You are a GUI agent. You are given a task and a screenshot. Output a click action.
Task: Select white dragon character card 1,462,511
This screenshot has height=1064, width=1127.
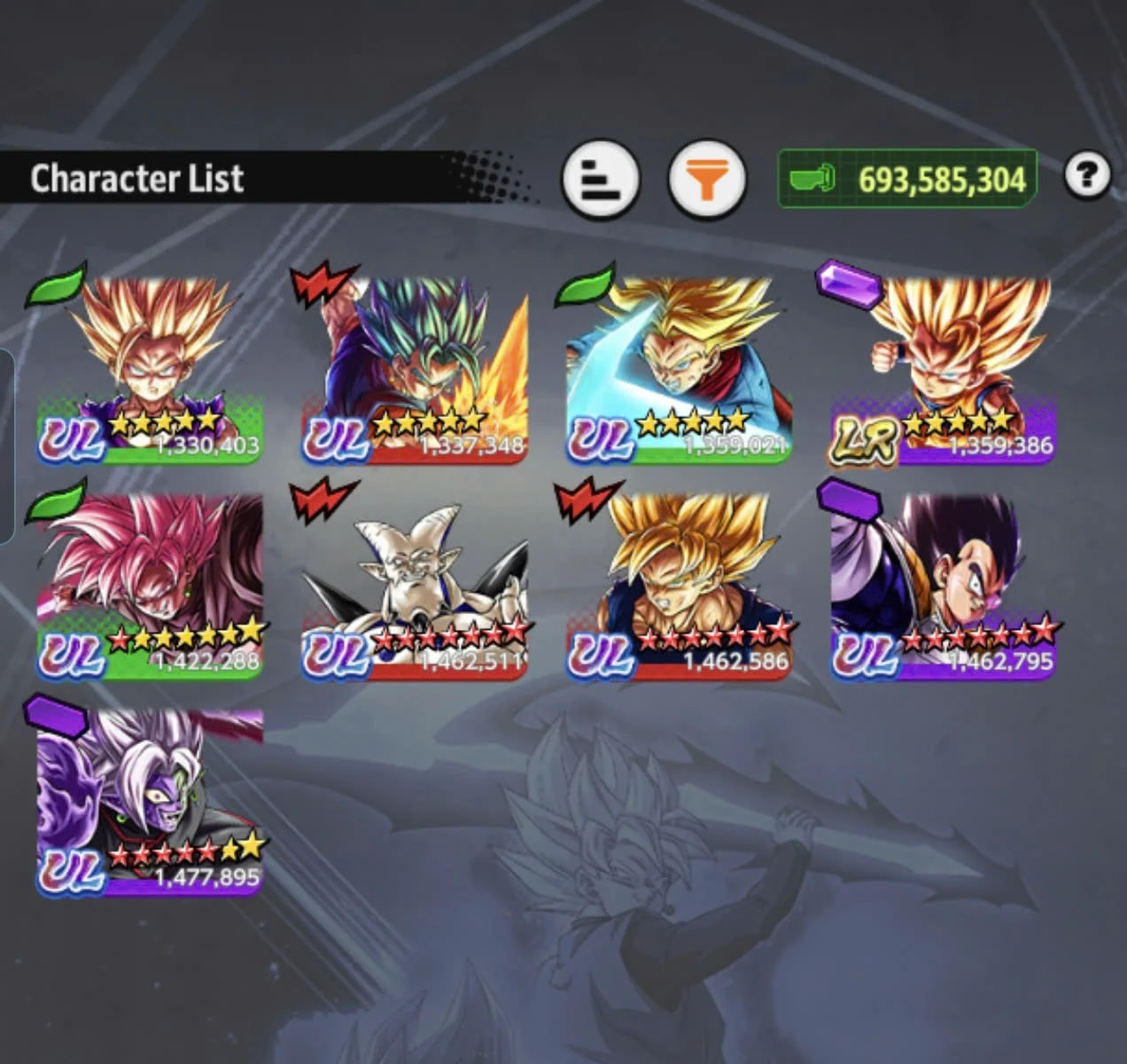(x=415, y=586)
